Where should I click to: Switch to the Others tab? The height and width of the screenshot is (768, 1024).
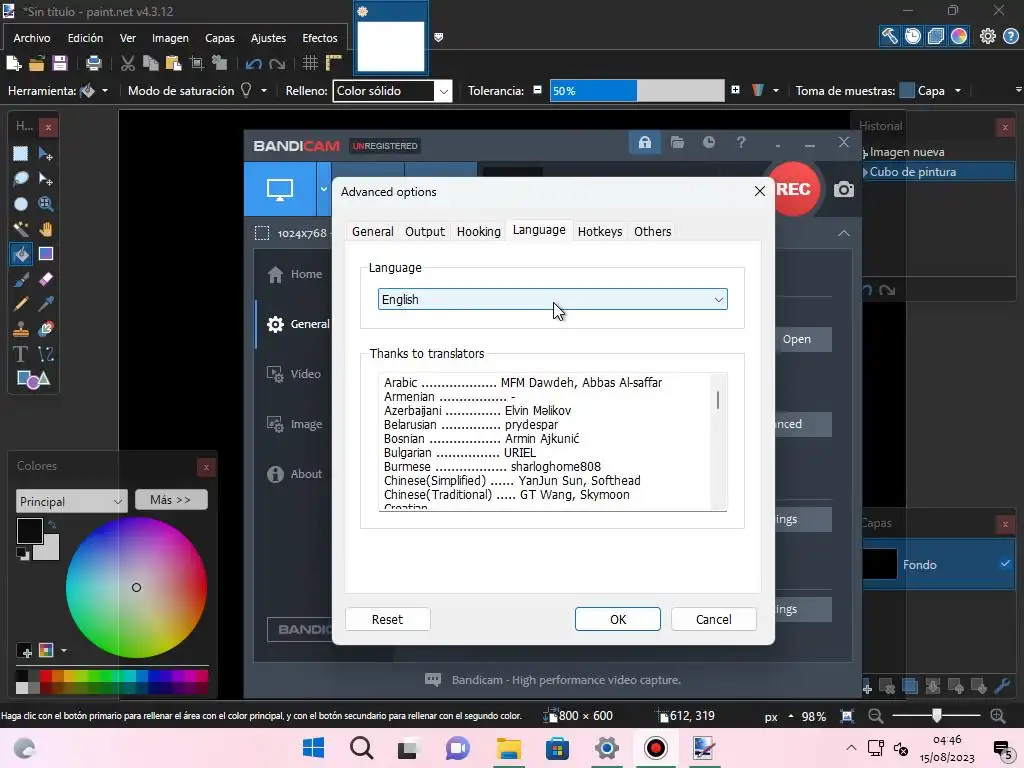point(652,231)
